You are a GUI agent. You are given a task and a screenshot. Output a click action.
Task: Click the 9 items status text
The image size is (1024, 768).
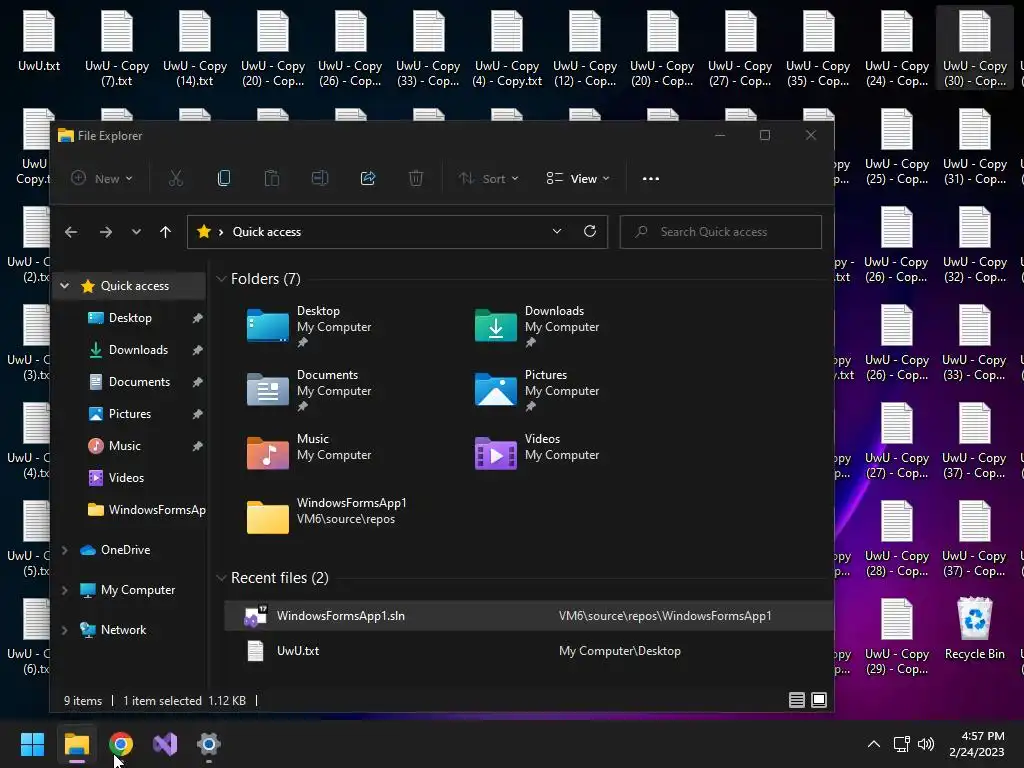(83, 701)
